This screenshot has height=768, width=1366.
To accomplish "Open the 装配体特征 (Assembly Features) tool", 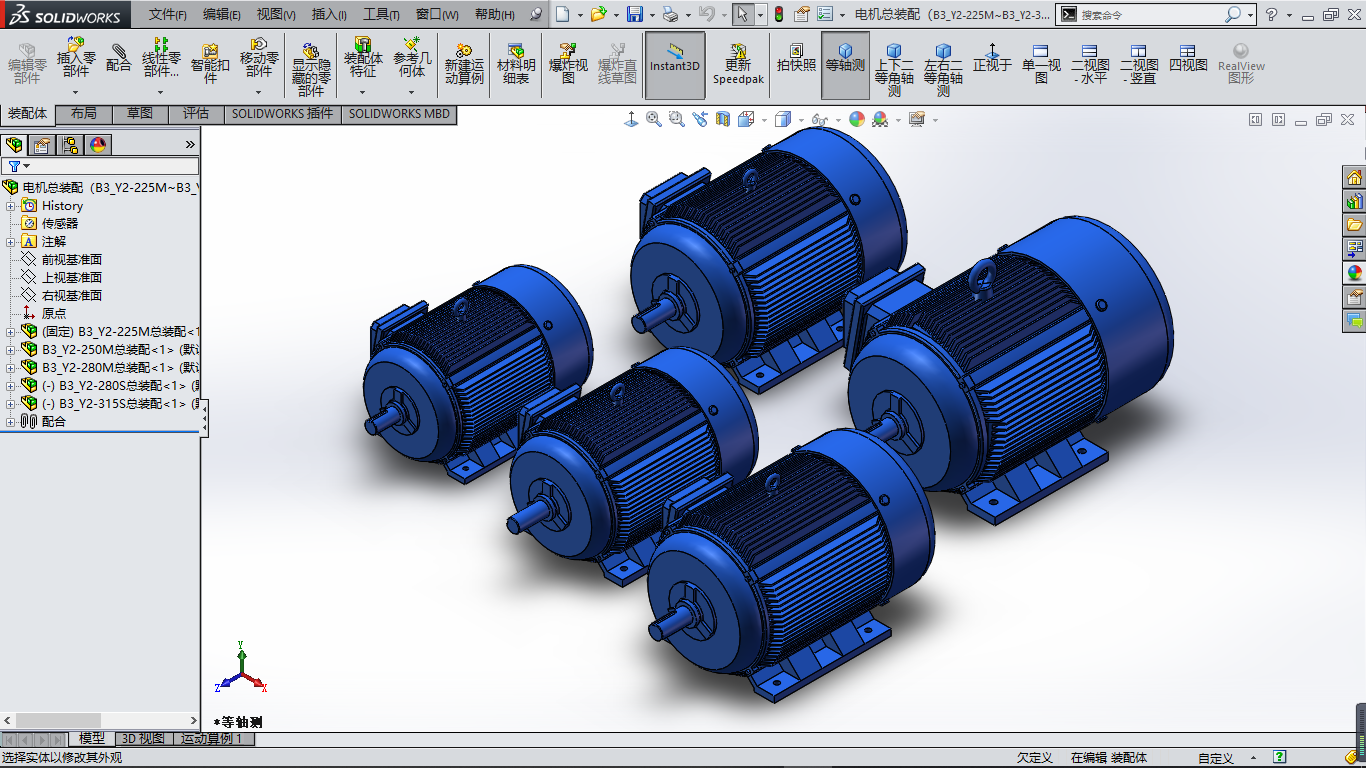I will 363,57.
